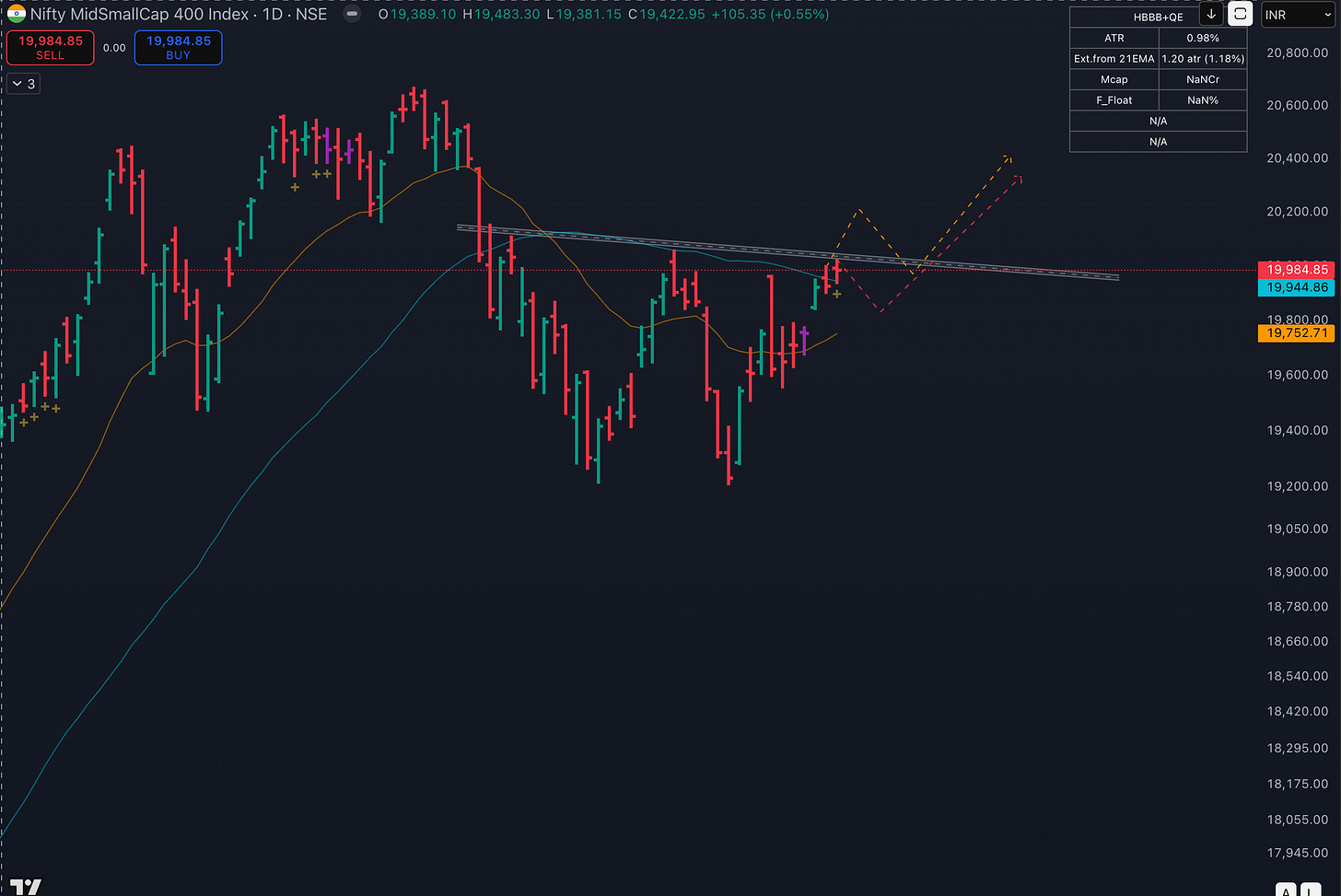Viewport: 1341px width, 896px height.
Task: Click the 20,200.00 price scale label
Action: (1298, 212)
